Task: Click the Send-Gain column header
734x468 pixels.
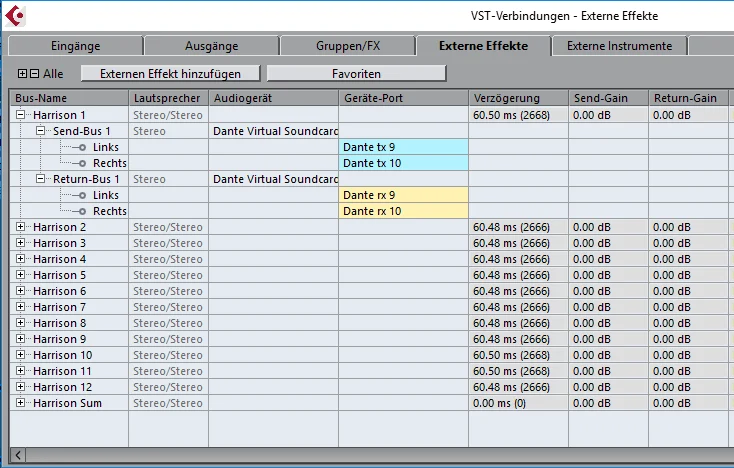Action: 609,98
